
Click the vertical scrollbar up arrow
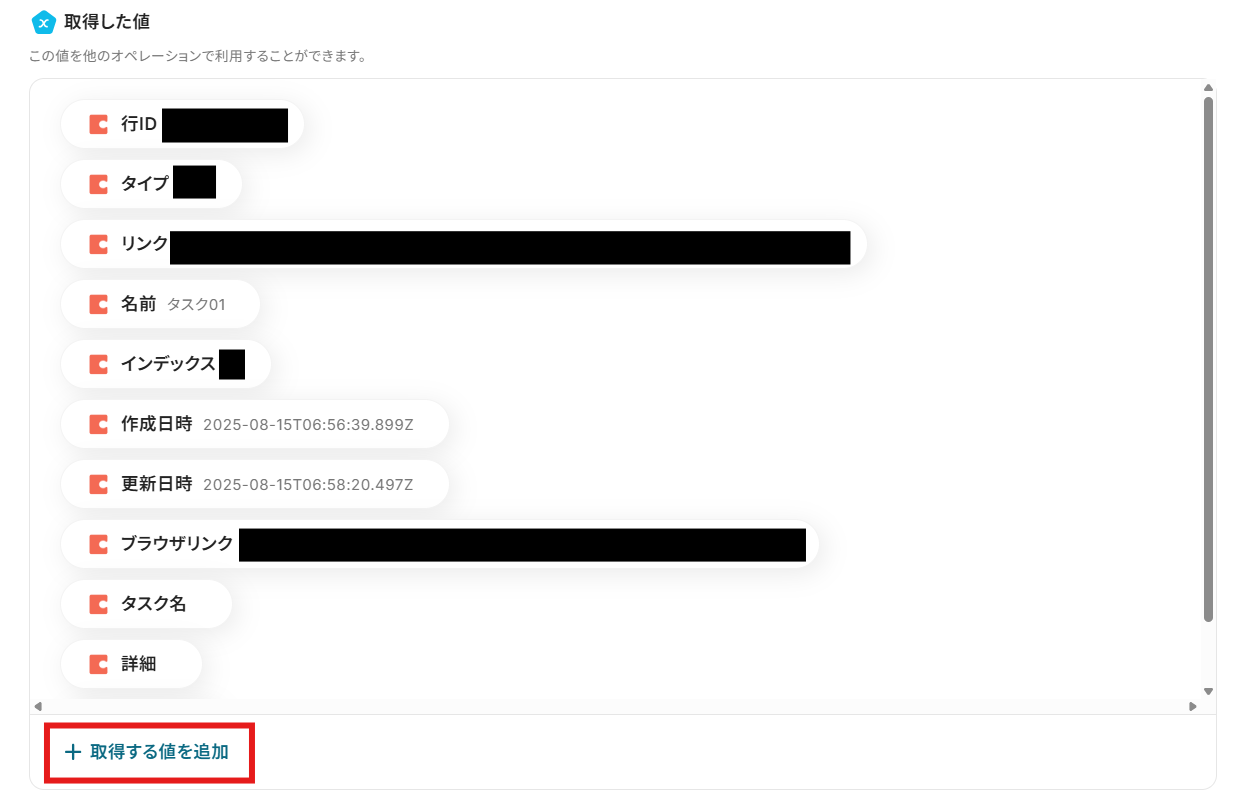(x=1208, y=88)
